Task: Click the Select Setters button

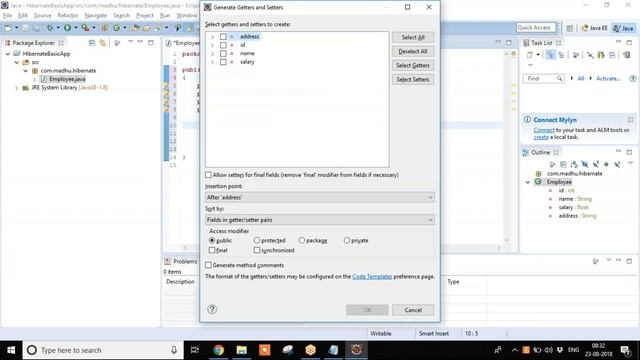Action: [413, 80]
